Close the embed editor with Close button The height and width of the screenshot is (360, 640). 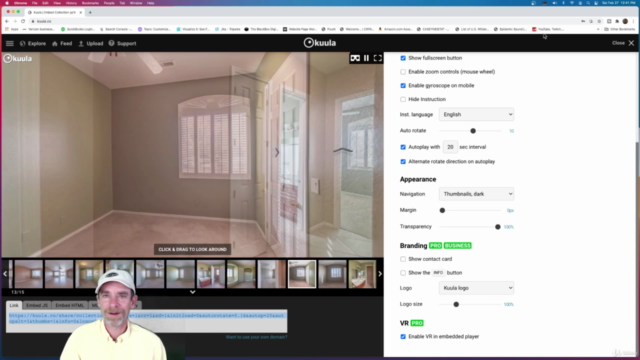(623, 43)
